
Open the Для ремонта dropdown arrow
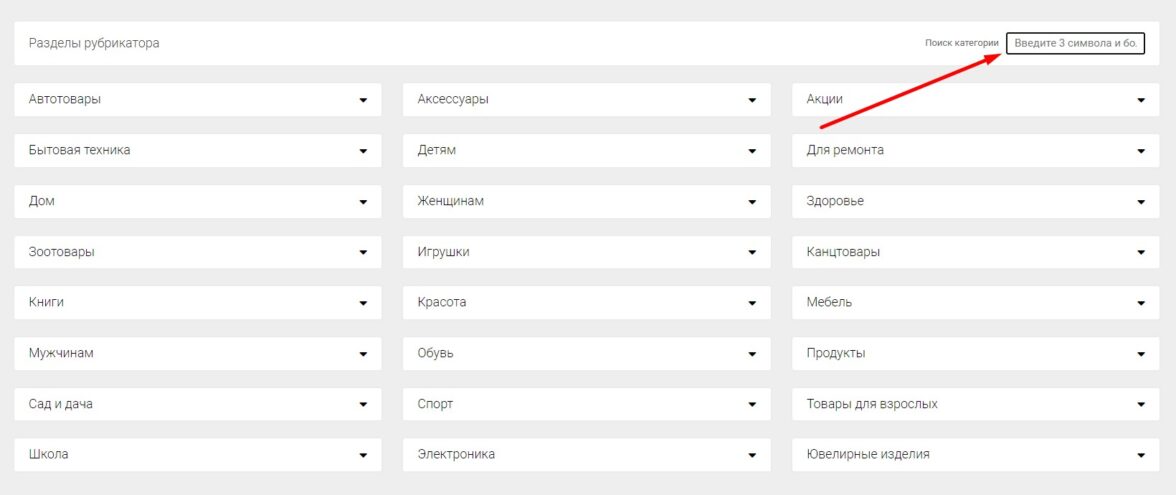click(1141, 151)
